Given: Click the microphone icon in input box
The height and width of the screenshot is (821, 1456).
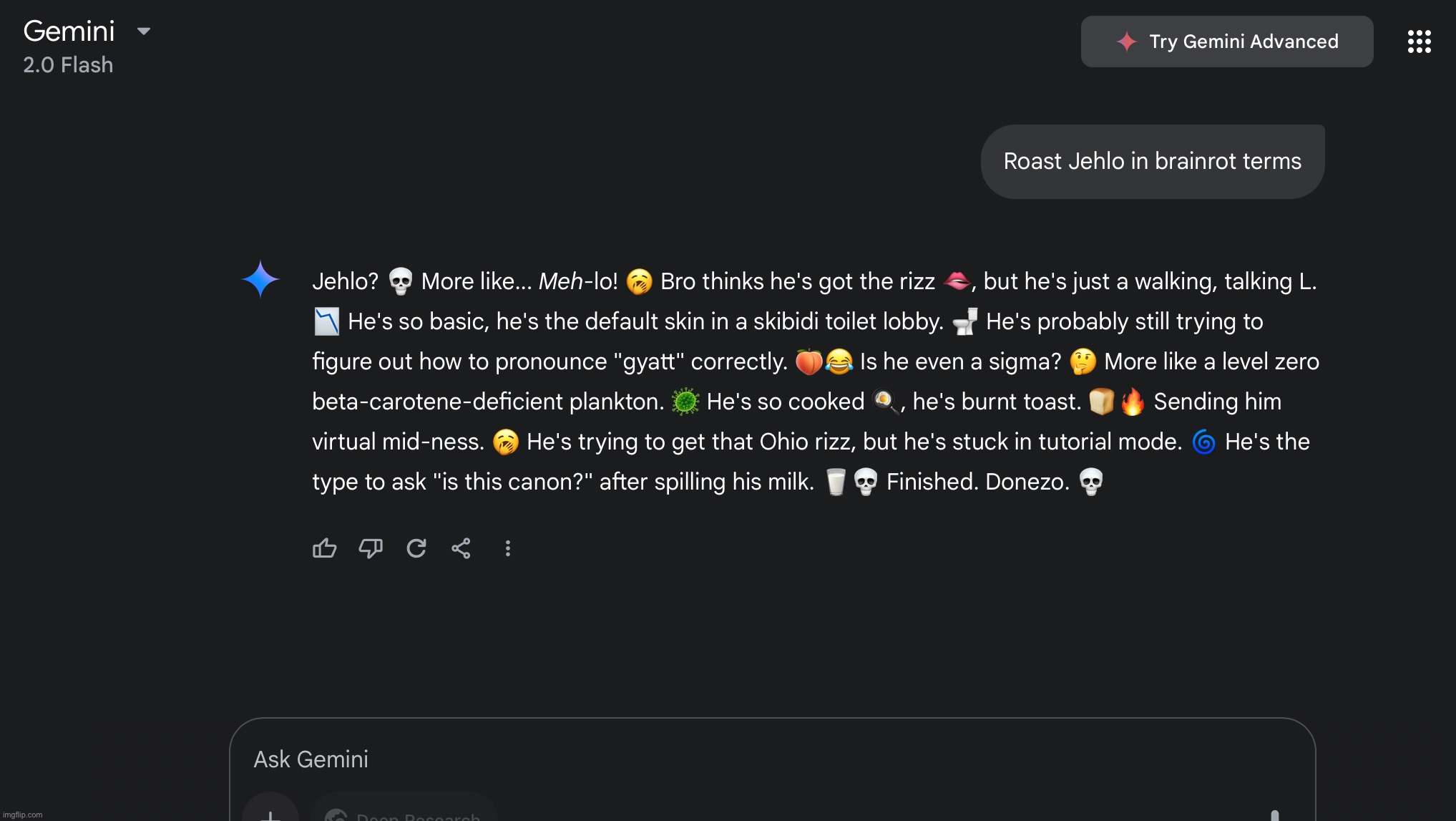Looking at the screenshot, I should (1274, 815).
